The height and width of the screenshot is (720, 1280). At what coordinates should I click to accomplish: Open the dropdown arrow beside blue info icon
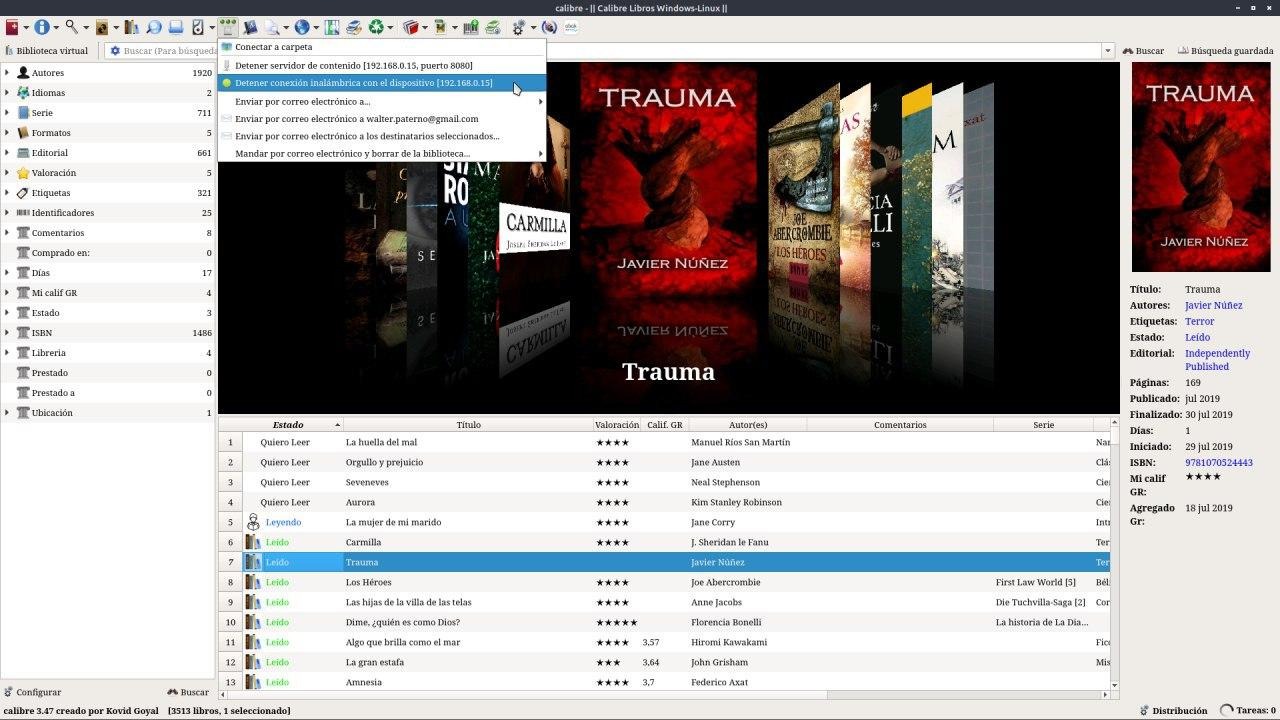(x=55, y=28)
